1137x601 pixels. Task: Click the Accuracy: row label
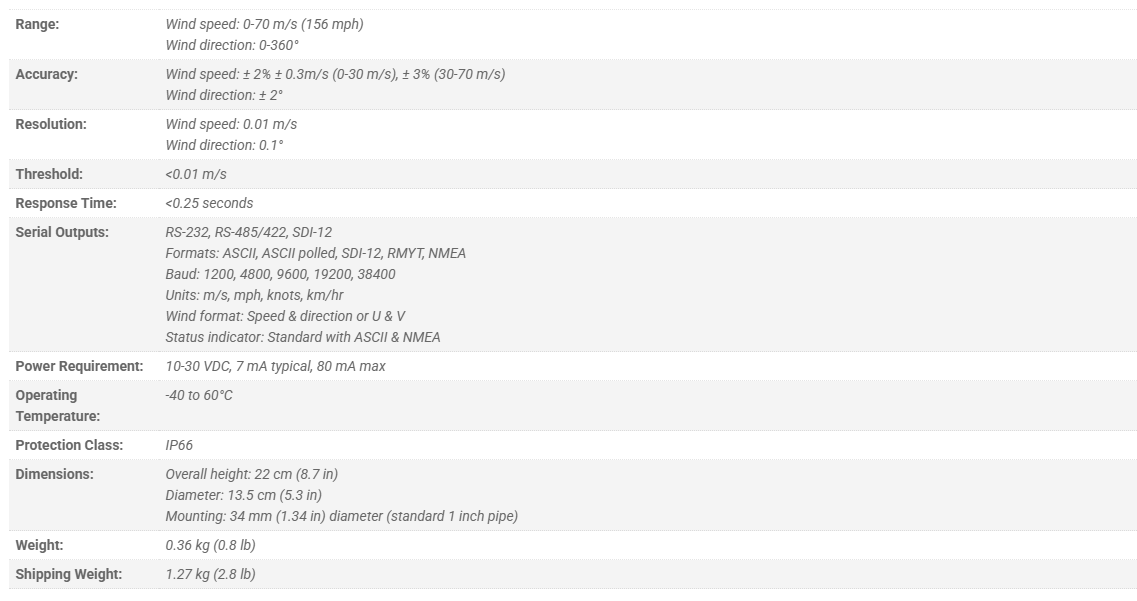pyautogui.click(x=46, y=74)
